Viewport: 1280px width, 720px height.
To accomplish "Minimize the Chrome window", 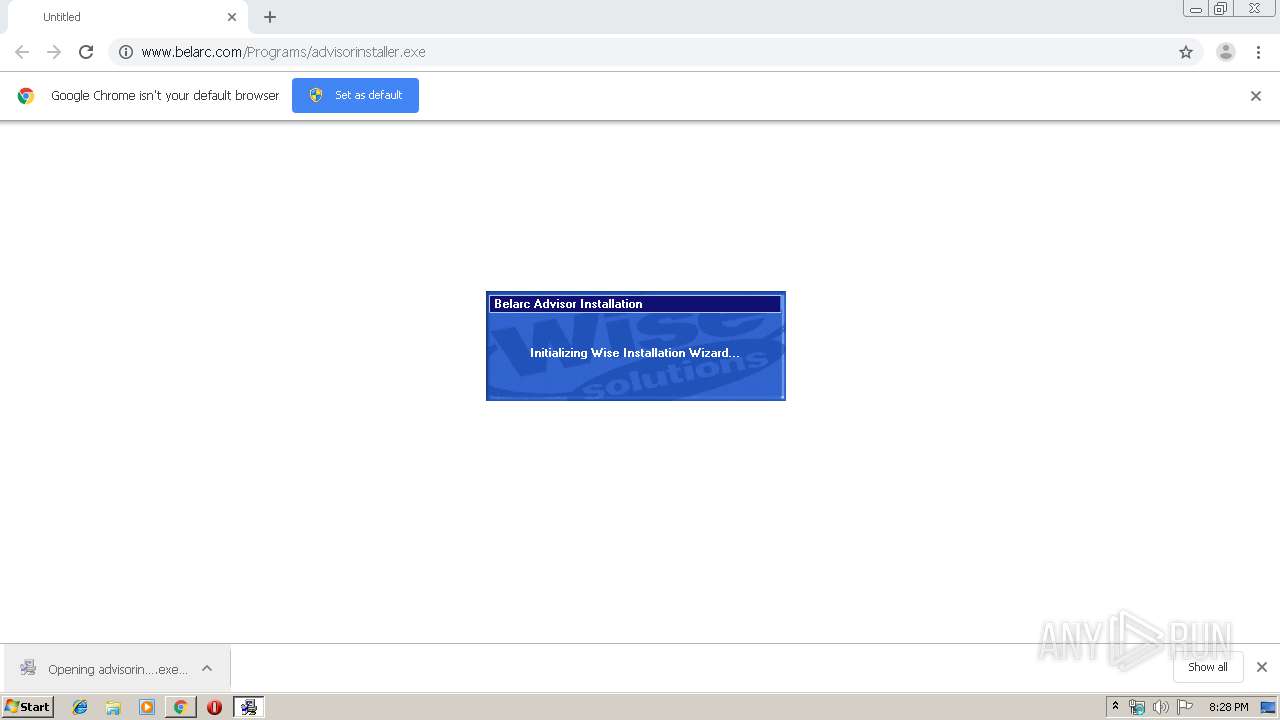I will coord(1196,9).
